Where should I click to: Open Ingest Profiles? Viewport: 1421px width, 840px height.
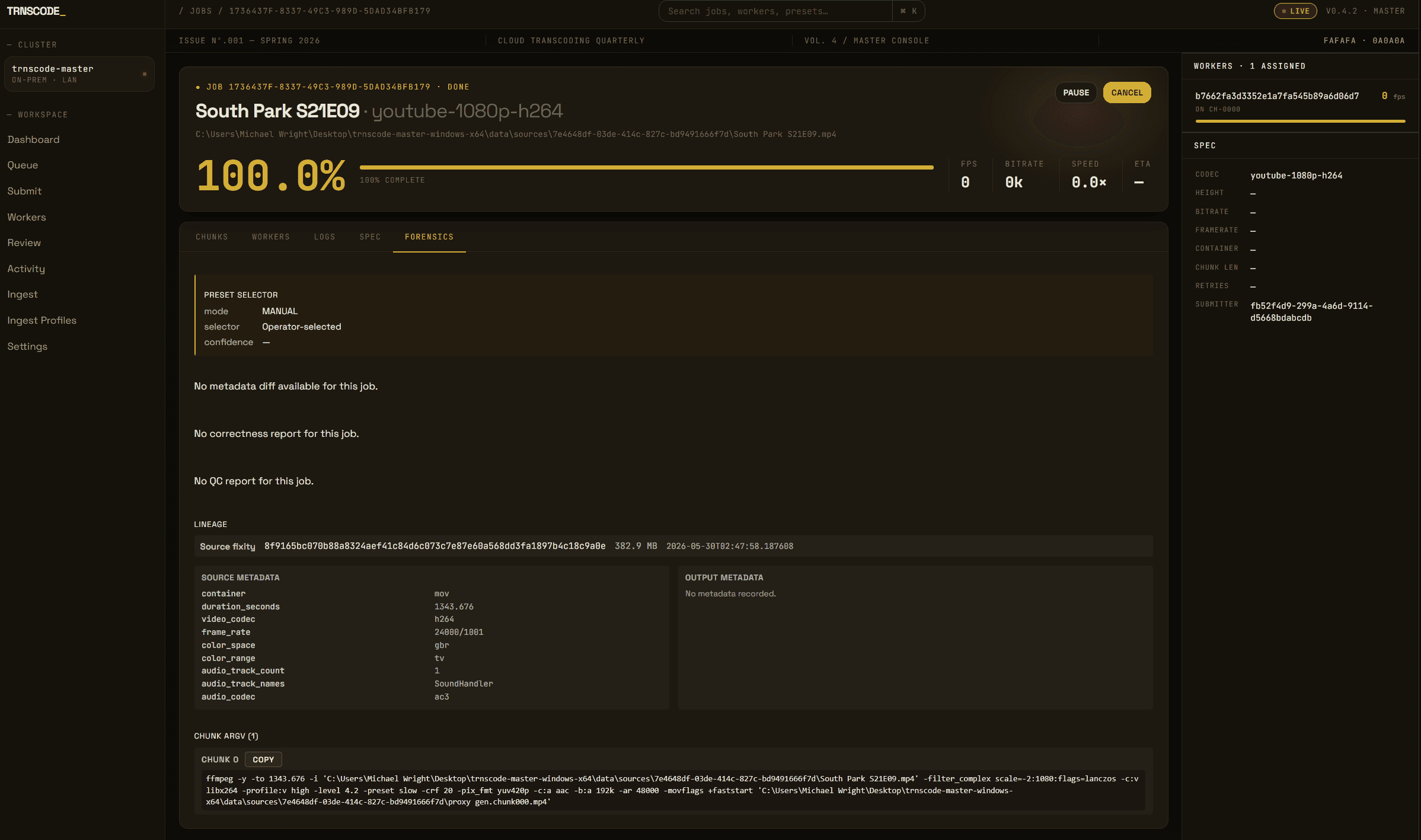[42, 320]
